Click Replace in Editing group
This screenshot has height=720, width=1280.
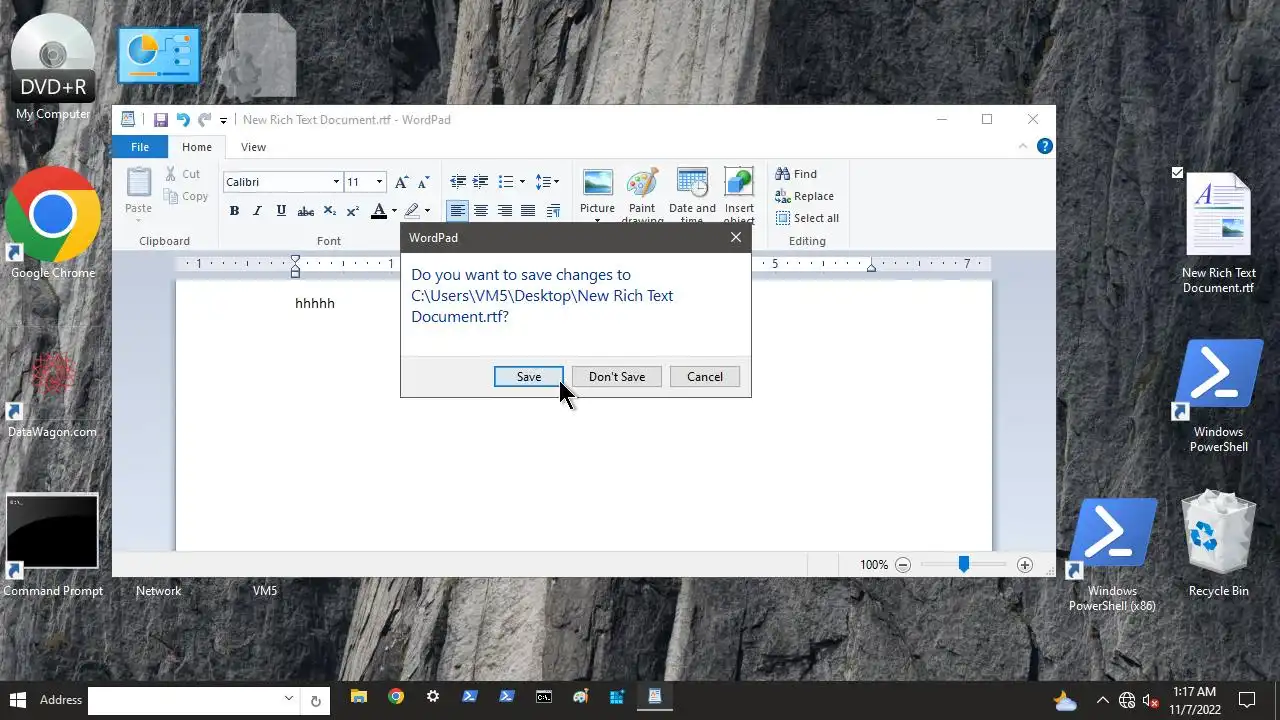pyautogui.click(x=804, y=196)
